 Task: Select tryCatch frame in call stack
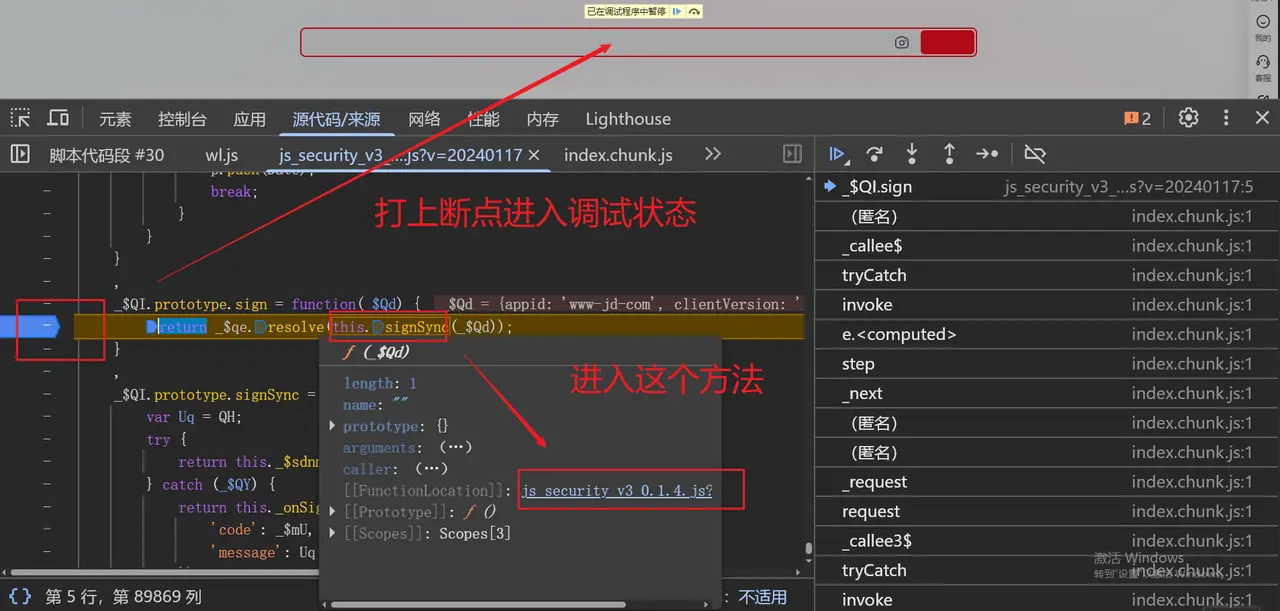[x=874, y=275]
